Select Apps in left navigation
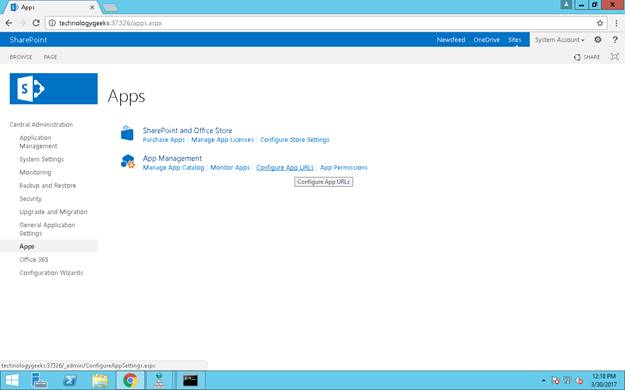The image size is (625, 390). 27,246
